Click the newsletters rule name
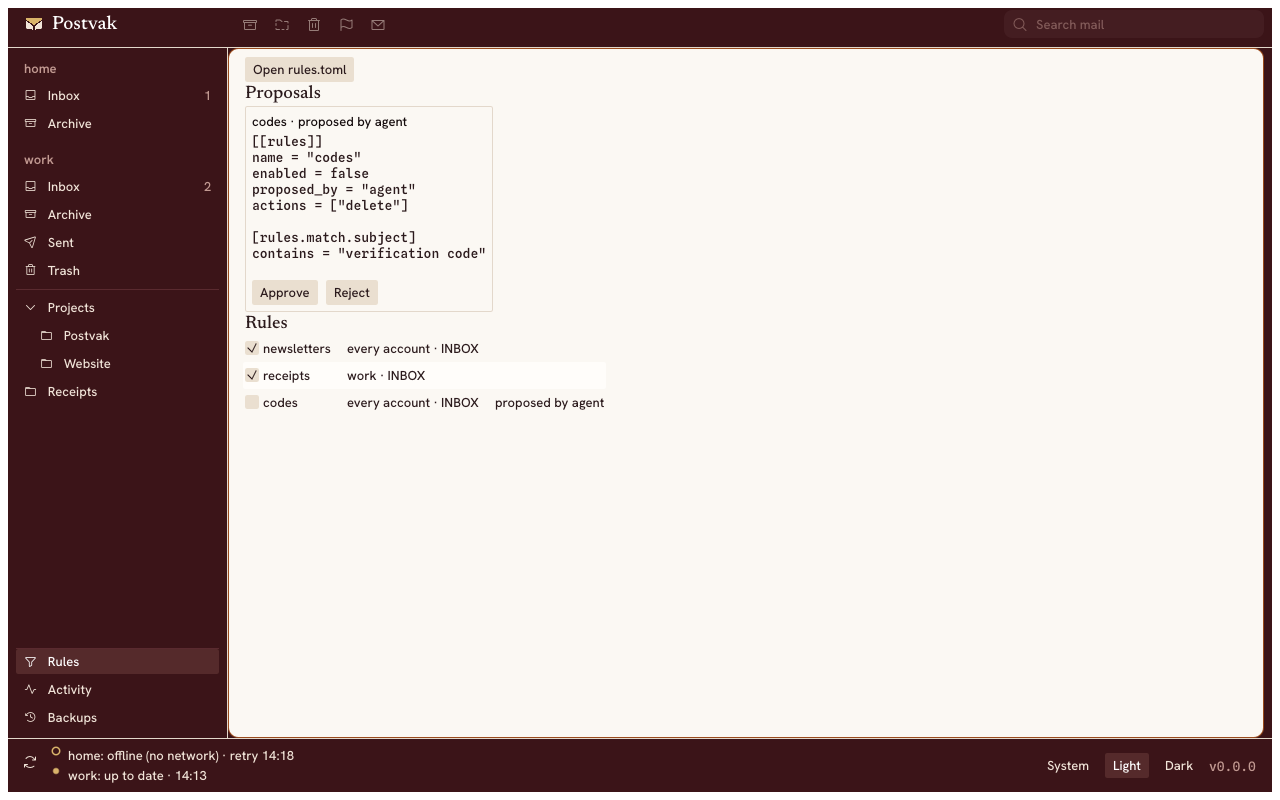This screenshot has height=800, width=1280. pyautogui.click(x=296, y=349)
